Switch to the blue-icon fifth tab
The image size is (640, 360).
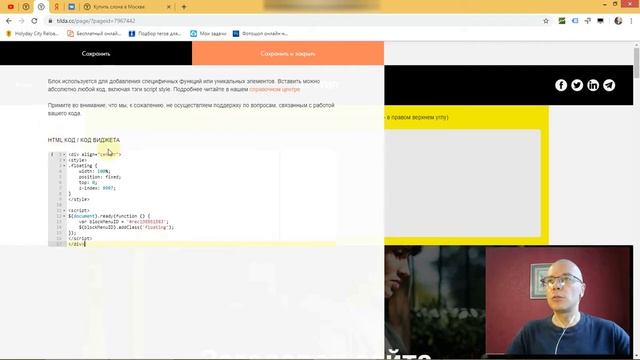point(71,7)
